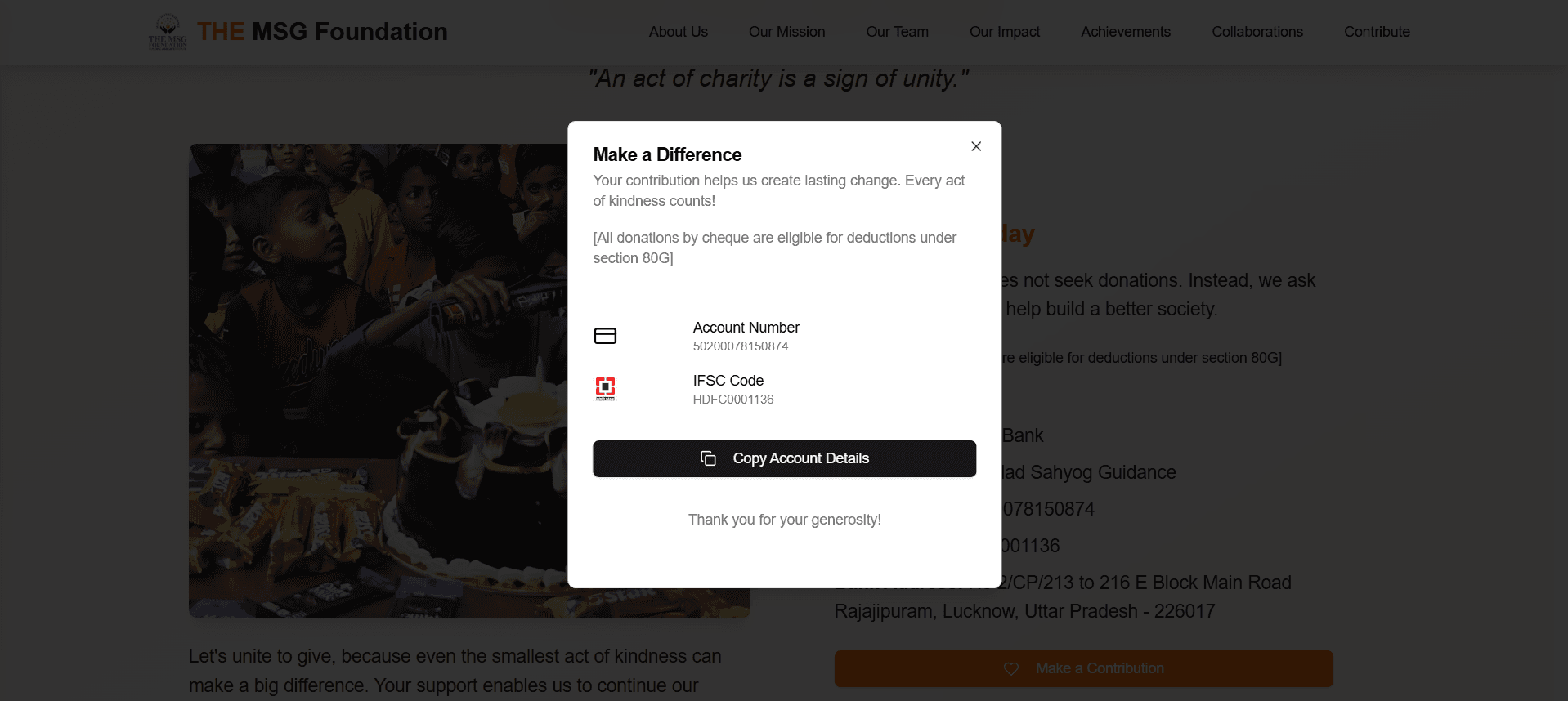Click the HDFC bank logo icon
The image size is (1568, 701).
(x=605, y=388)
